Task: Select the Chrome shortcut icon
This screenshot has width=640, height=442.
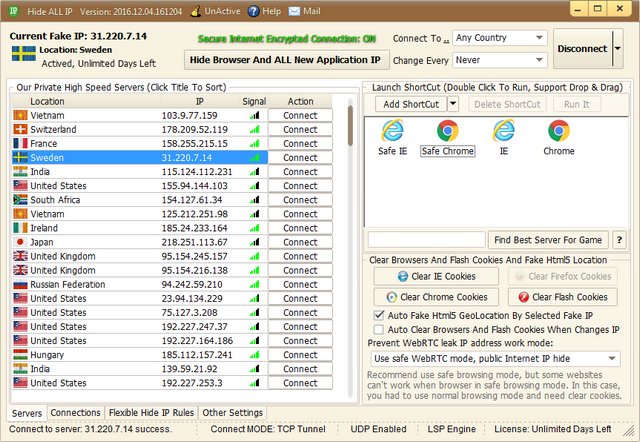Action: [x=558, y=130]
